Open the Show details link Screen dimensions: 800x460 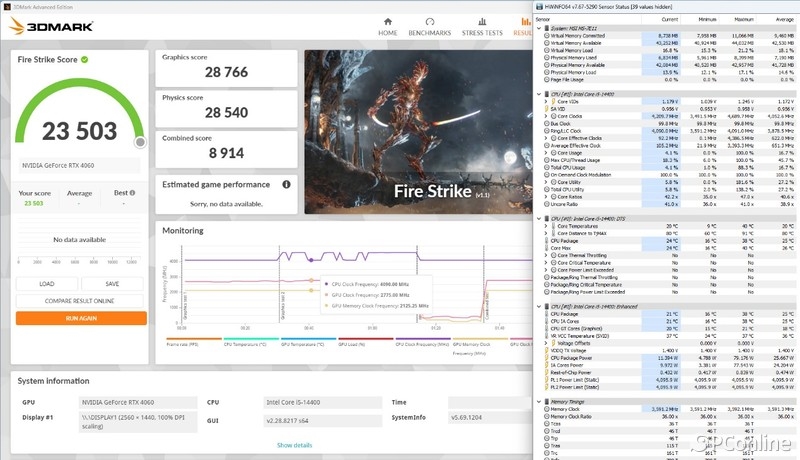[x=294, y=445]
